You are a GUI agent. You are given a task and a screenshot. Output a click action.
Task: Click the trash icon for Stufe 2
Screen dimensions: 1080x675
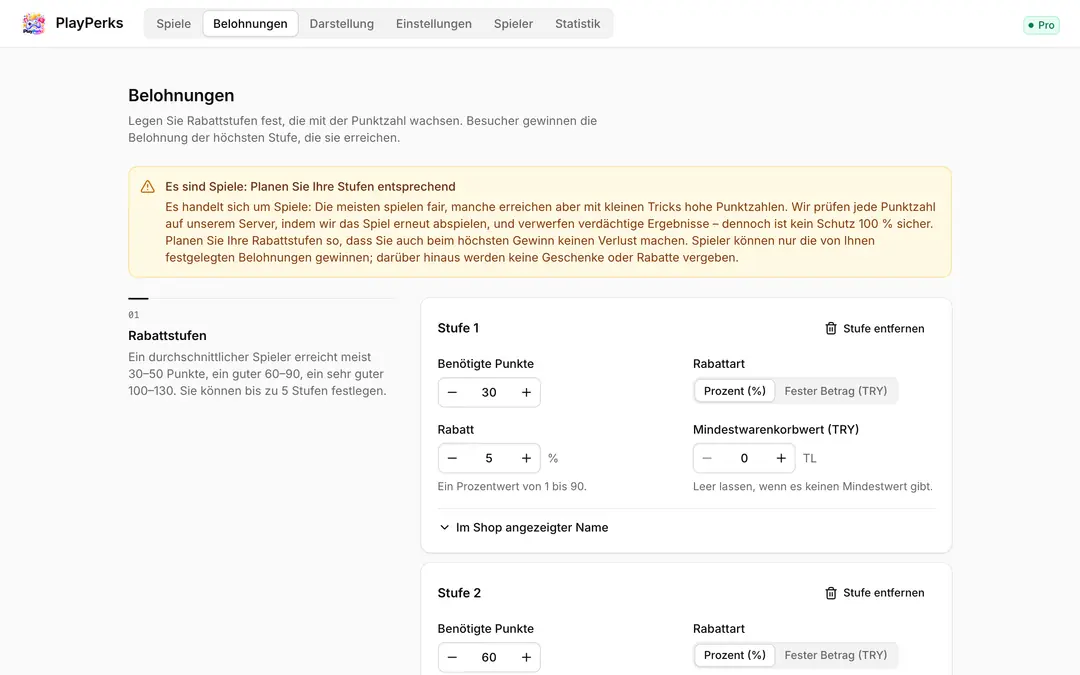pos(831,593)
